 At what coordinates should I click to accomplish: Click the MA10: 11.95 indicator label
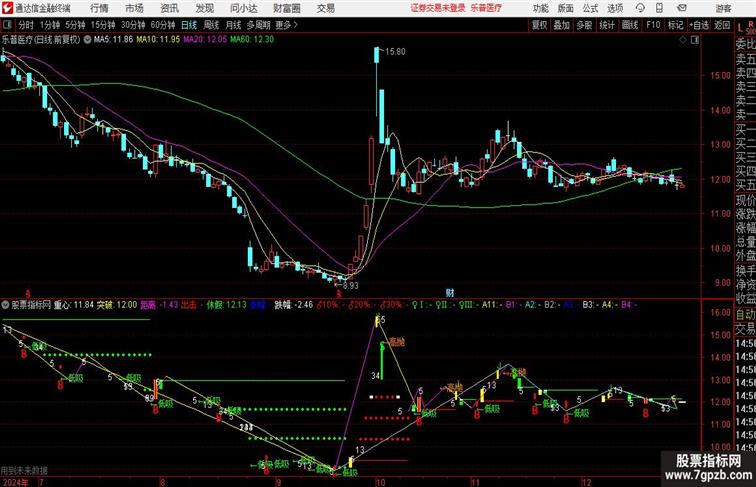pyautogui.click(x=158, y=40)
